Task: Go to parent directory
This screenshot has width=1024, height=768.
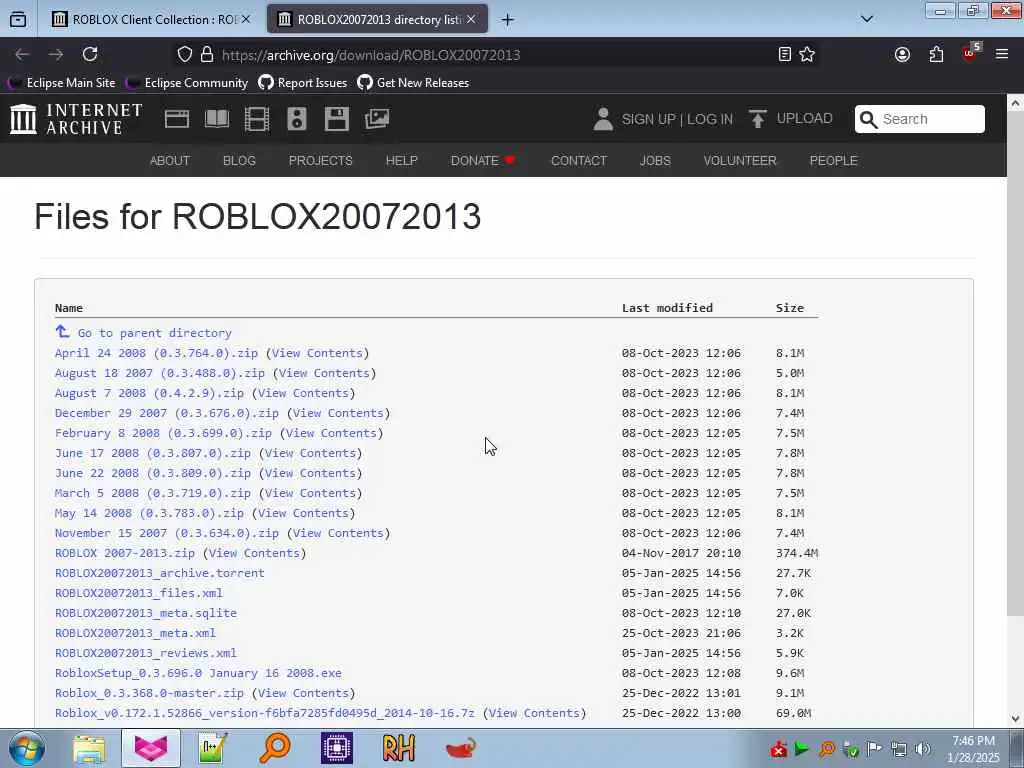Action: (x=154, y=333)
